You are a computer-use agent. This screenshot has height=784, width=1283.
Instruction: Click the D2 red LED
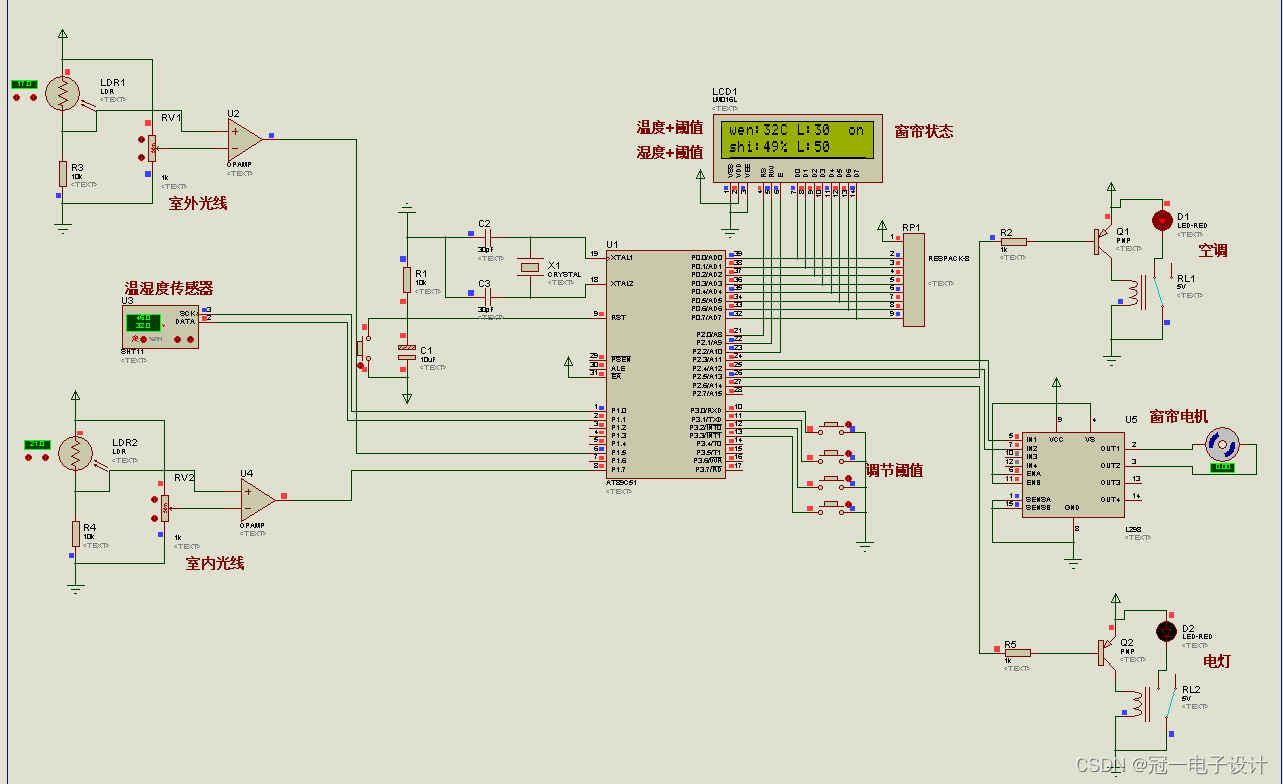pyautogui.click(x=1165, y=631)
